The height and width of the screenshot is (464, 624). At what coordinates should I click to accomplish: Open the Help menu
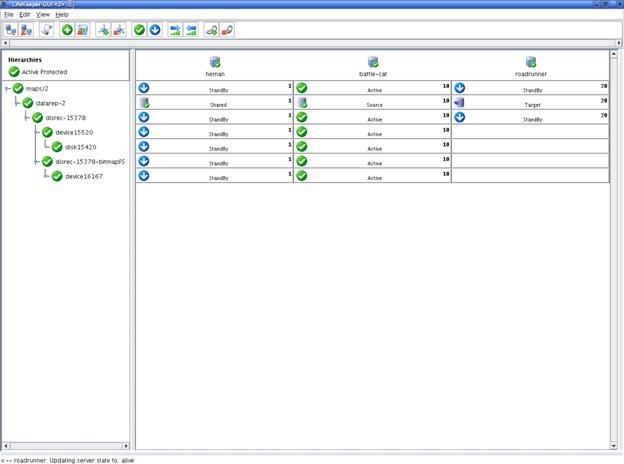tap(62, 15)
